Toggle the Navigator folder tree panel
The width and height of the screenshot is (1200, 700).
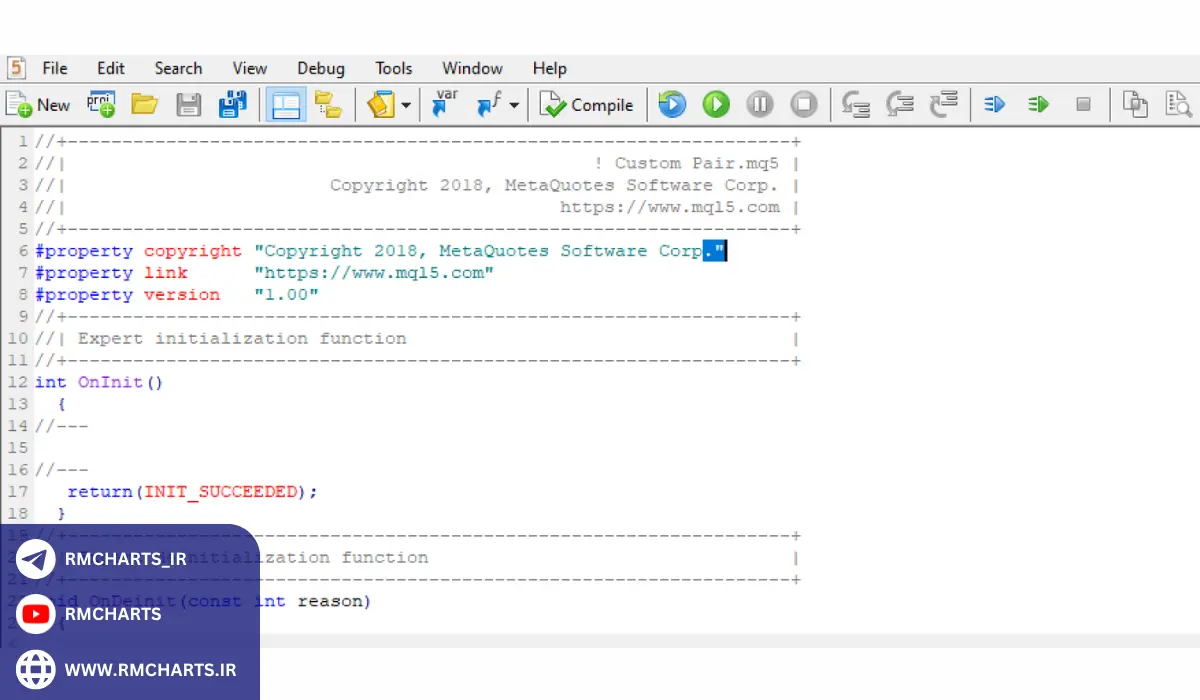point(328,104)
